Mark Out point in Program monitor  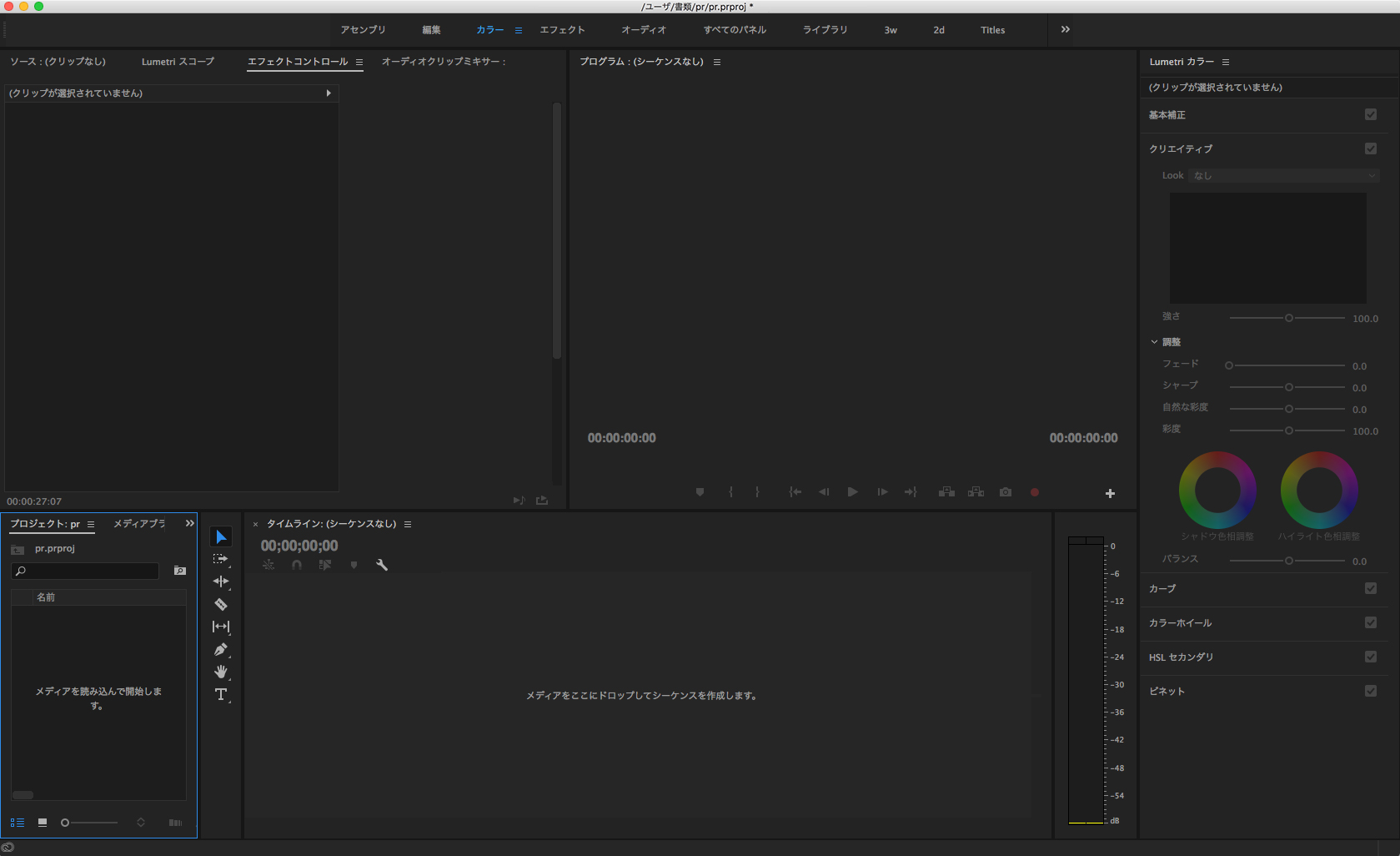click(x=757, y=492)
